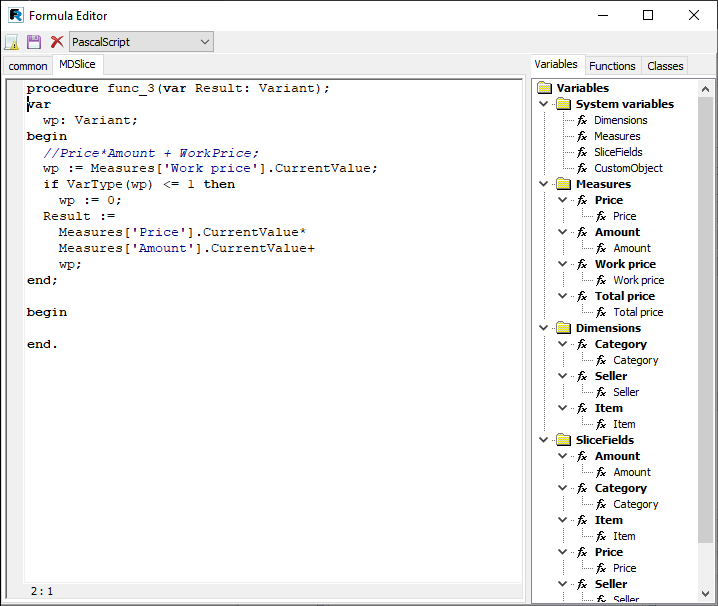Click the fx icon beside SliceFields variable
Screen dimensions: 718x606
(582, 152)
